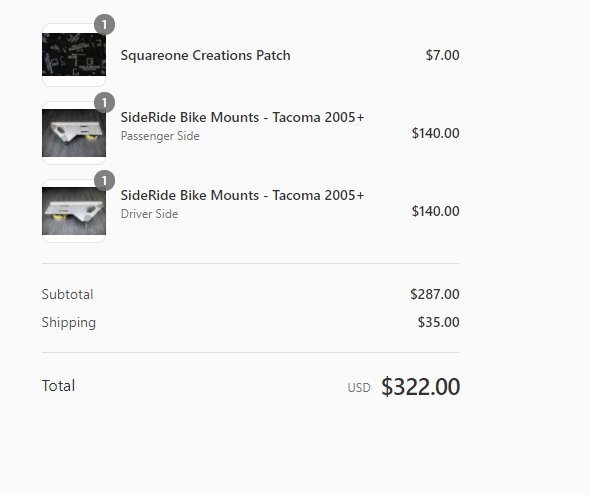Click the Subtotal label
589x495 pixels.
[x=68, y=294]
